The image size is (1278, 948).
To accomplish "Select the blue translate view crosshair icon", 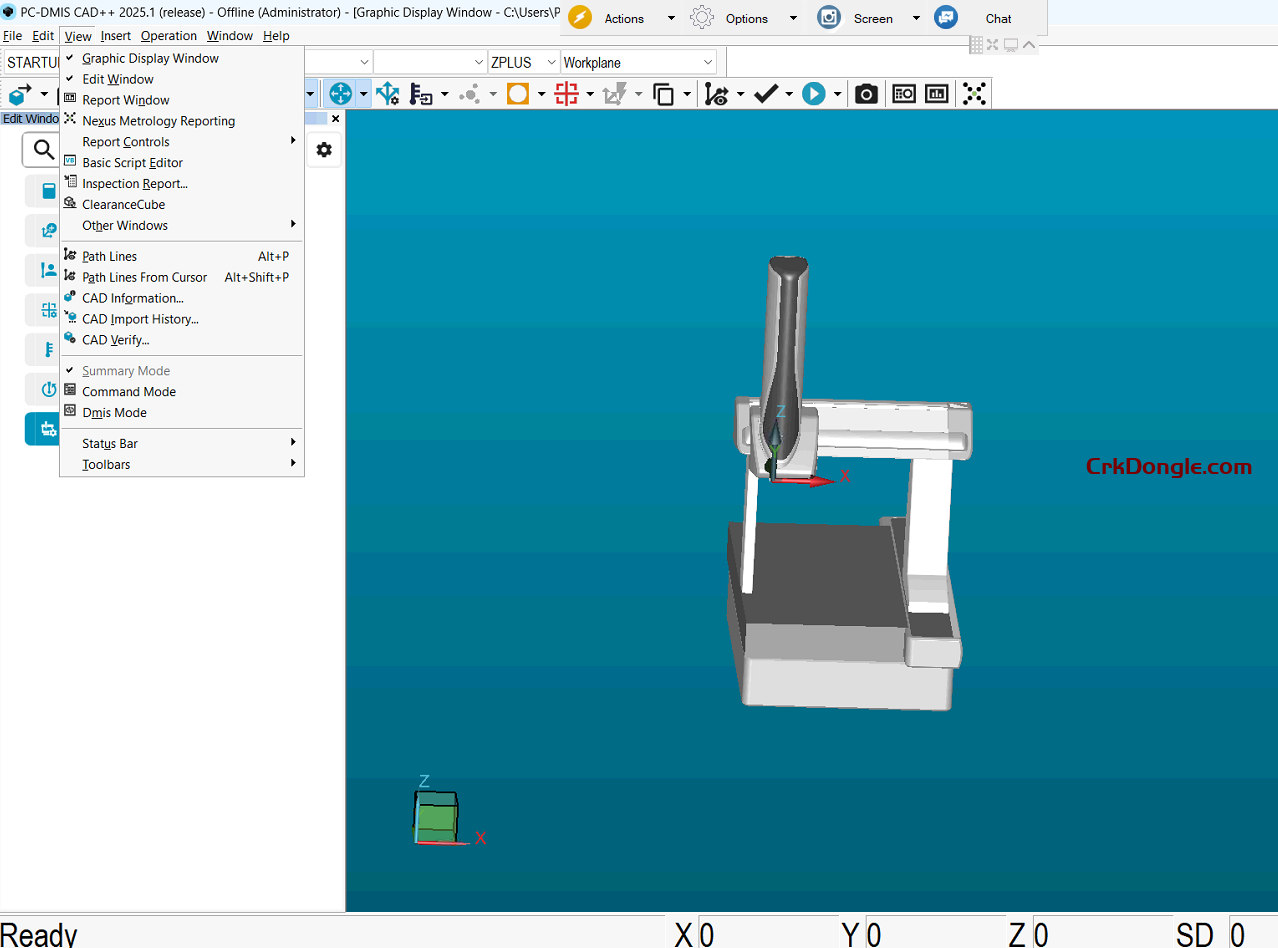I will point(341,93).
